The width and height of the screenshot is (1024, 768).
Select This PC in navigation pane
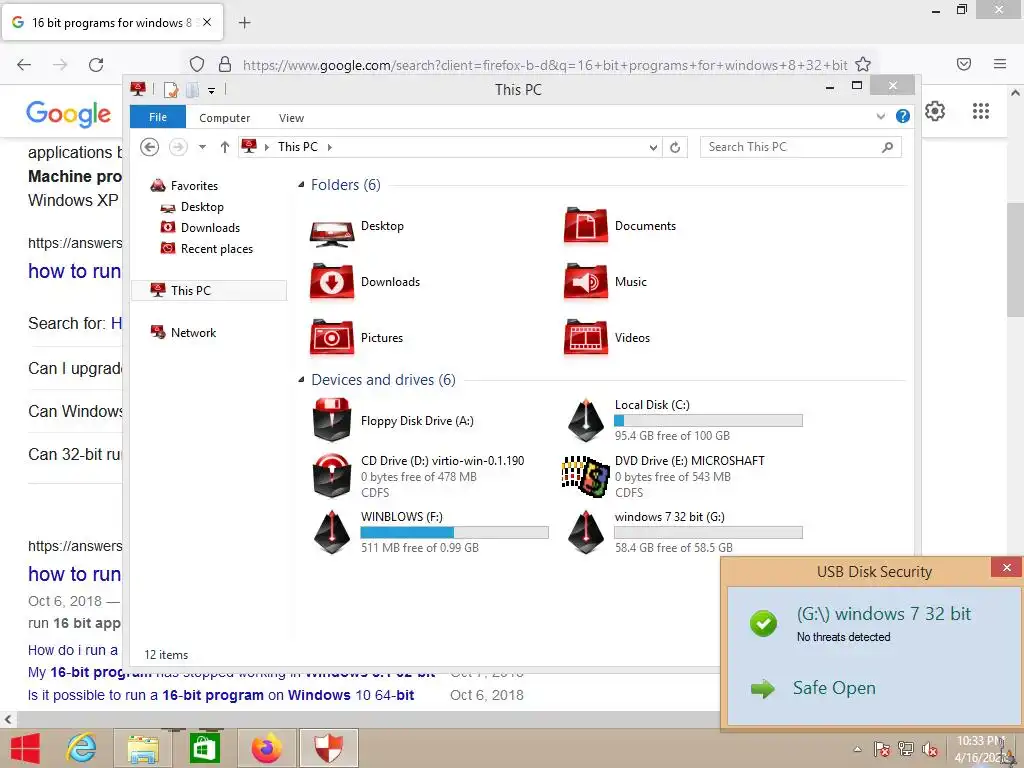coord(209,291)
